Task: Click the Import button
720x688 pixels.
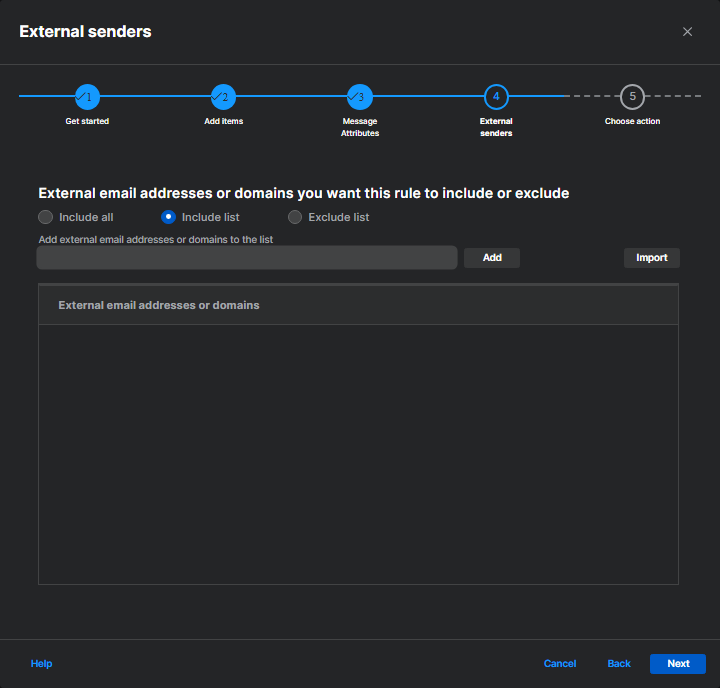Action: coord(652,258)
